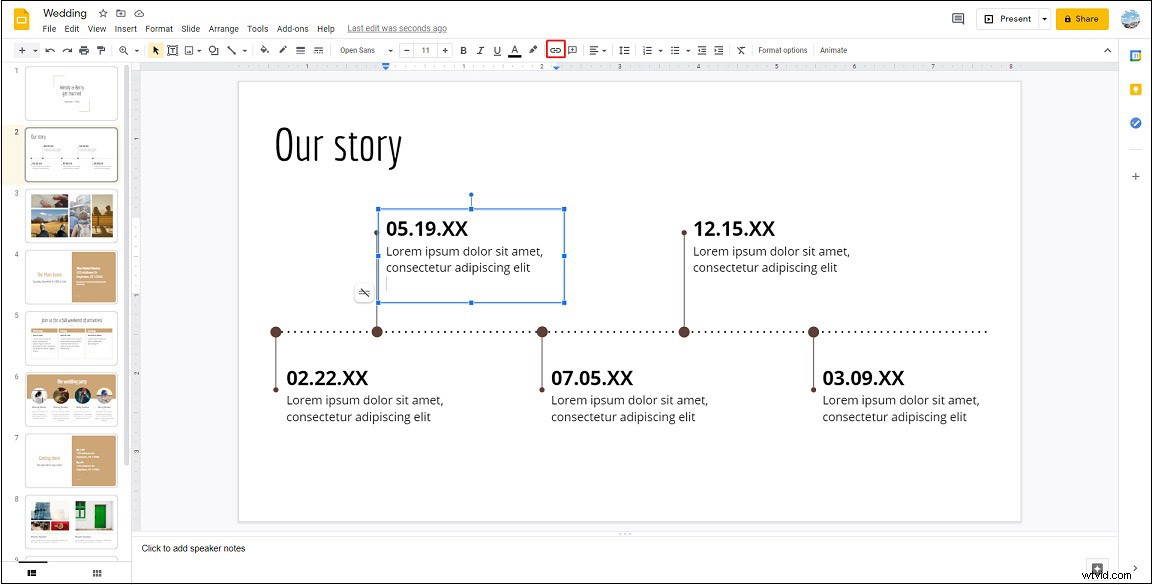This screenshot has height=585, width=1152.
Task: Click the Share button
Action: [x=1081, y=18]
